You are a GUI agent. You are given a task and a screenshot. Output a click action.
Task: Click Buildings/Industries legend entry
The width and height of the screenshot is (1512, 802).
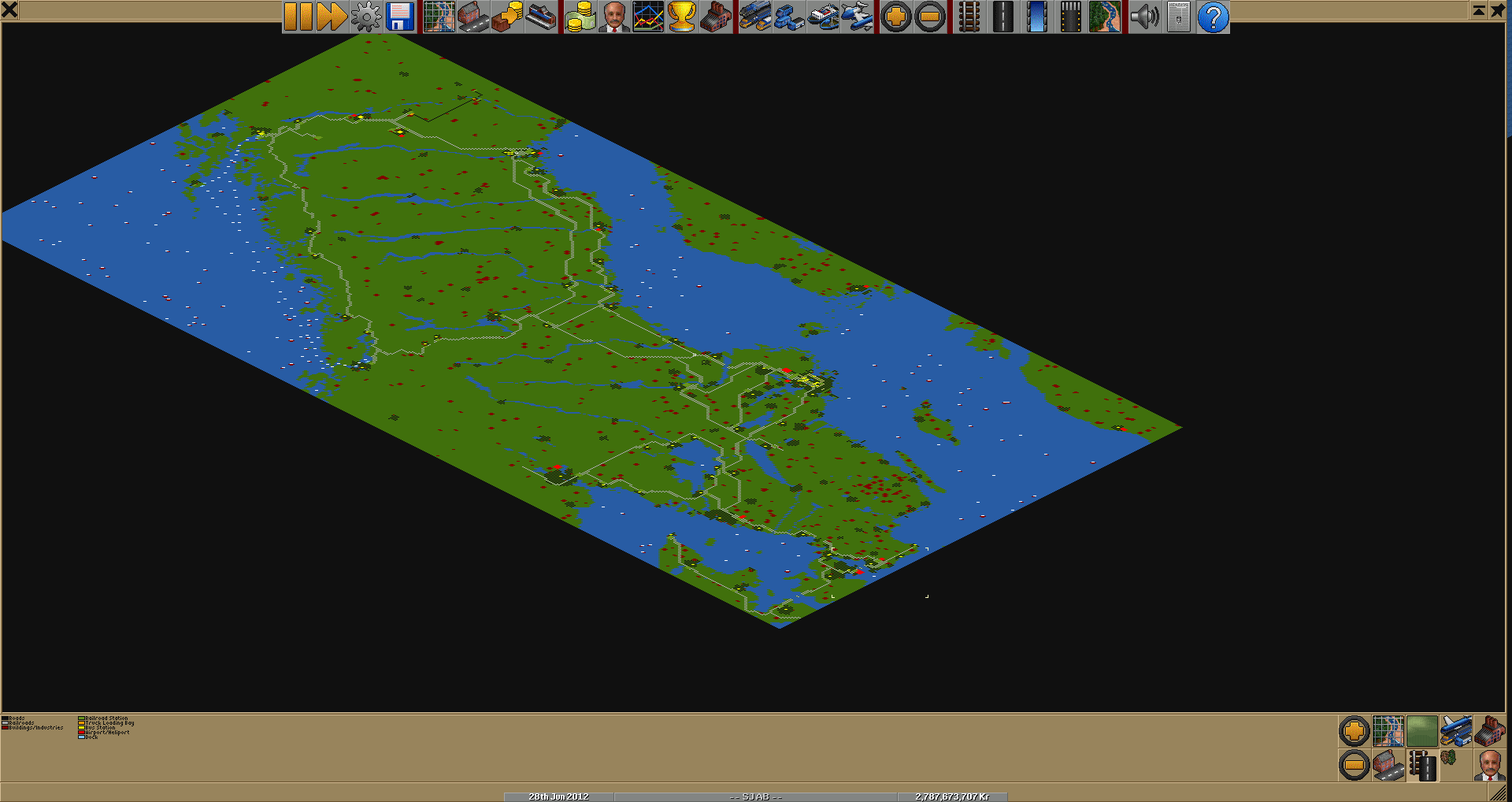32,727
